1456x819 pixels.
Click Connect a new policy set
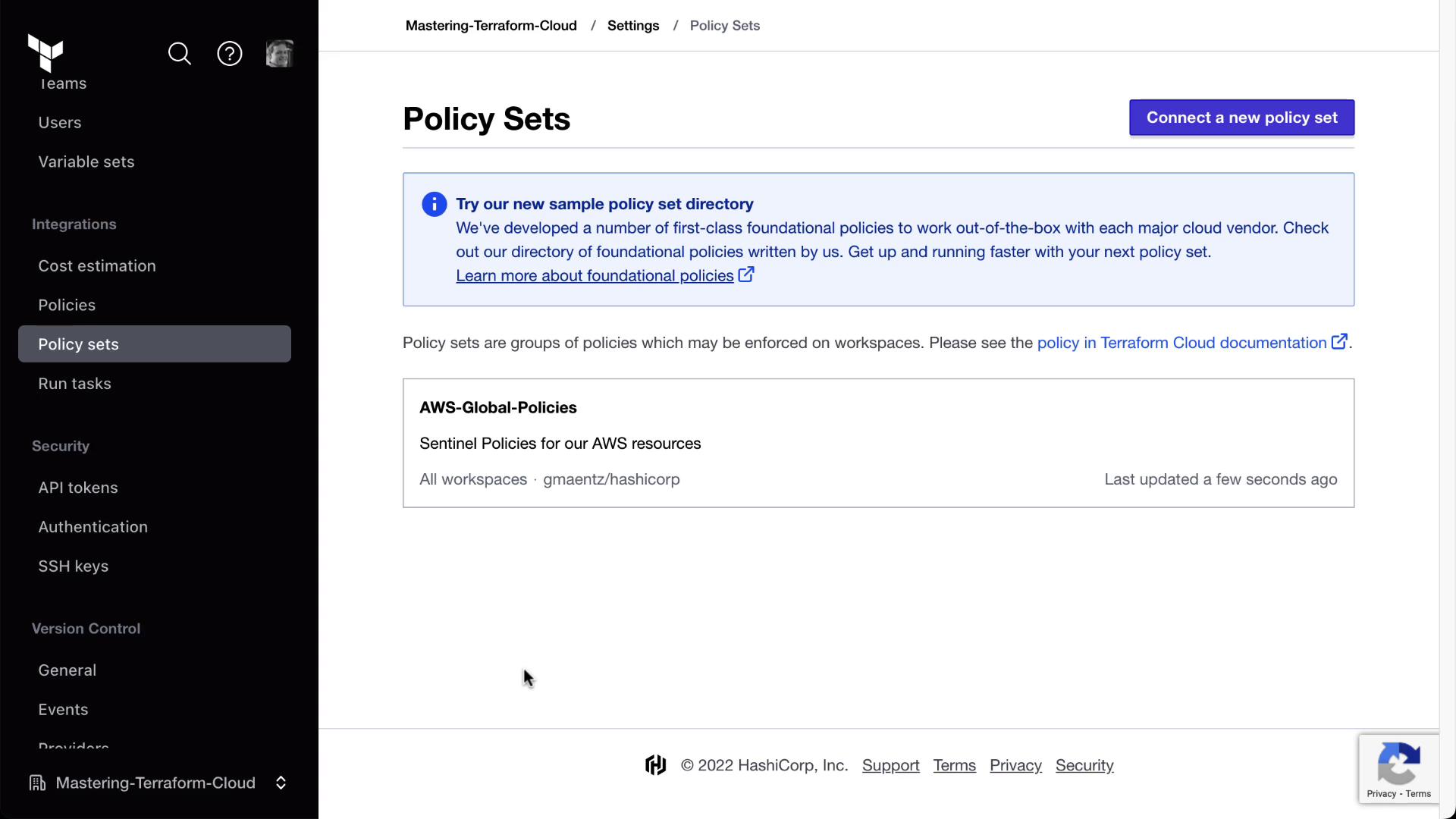point(1241,118)
